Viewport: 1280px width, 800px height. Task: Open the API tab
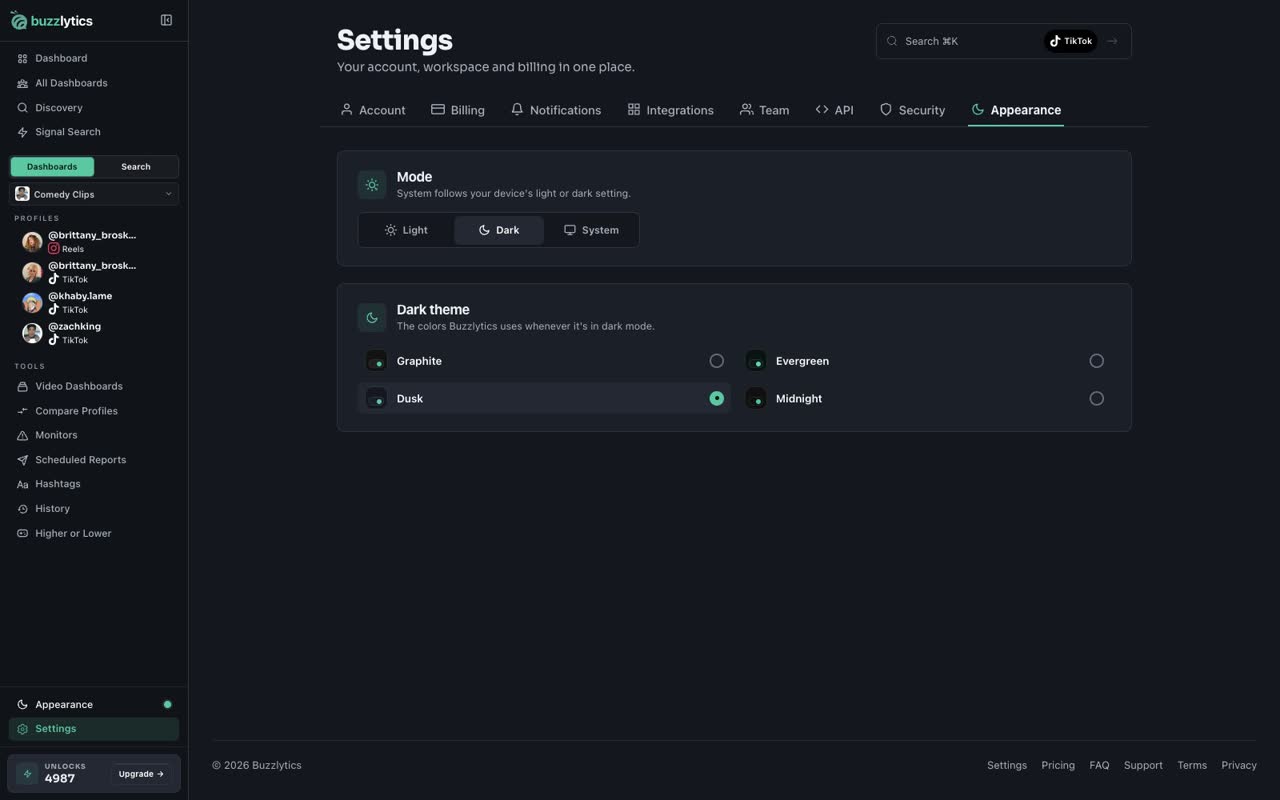(834, 110)
